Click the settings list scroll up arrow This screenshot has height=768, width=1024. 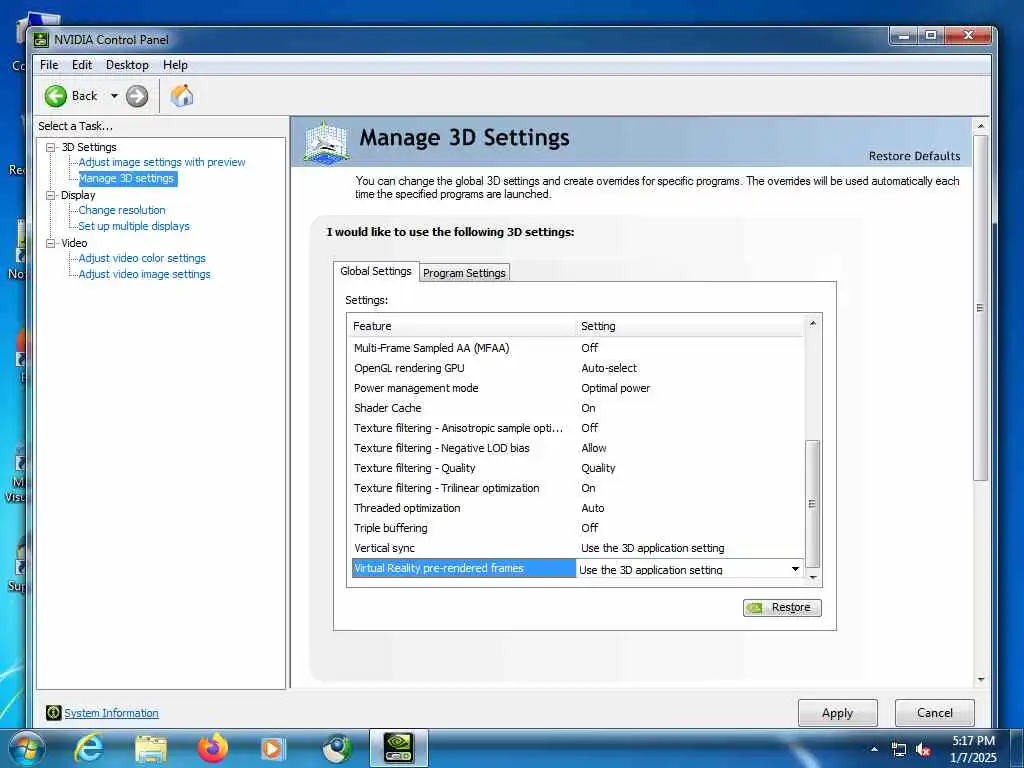pyautogui.click(x=813, y=323)
